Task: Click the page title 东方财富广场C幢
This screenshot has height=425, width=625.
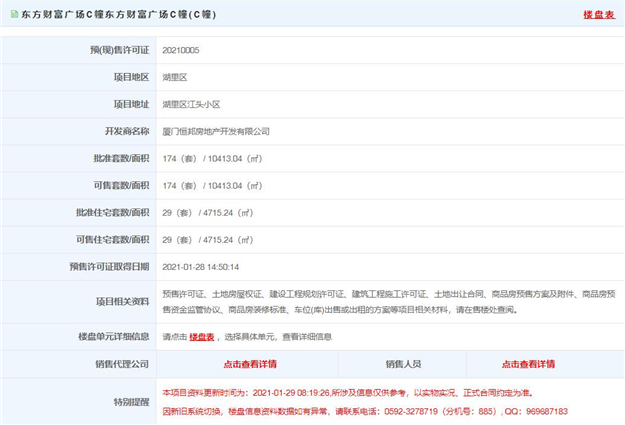Action: coord(119,15)
